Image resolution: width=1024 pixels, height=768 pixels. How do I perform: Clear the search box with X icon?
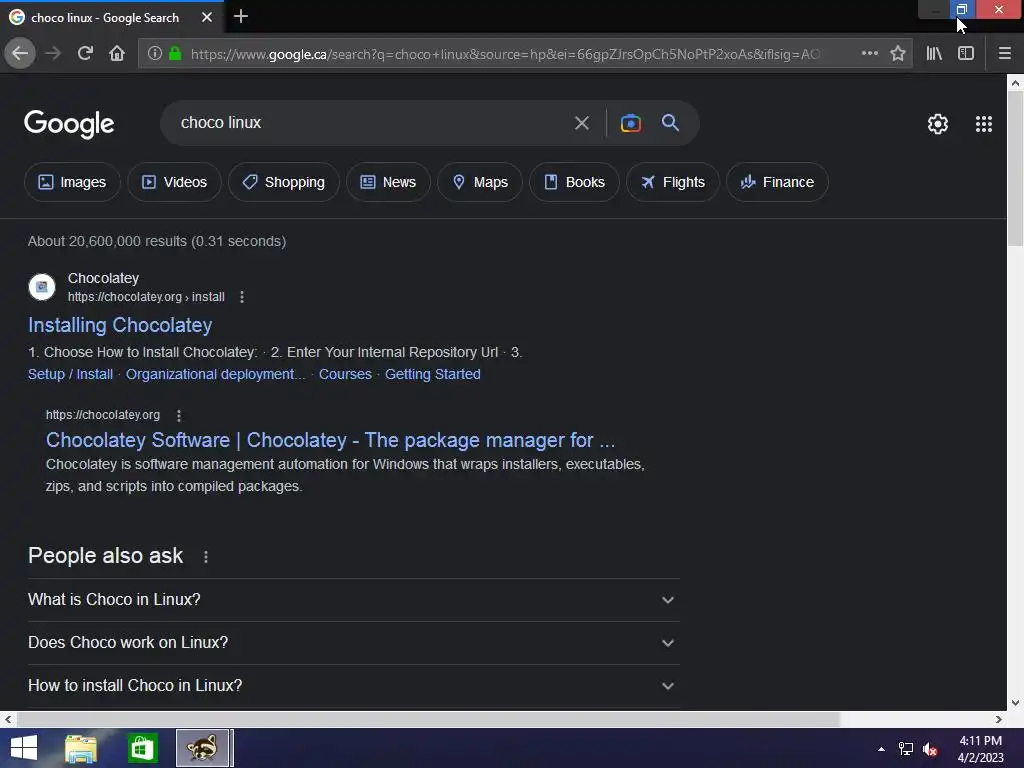point(582,123)
